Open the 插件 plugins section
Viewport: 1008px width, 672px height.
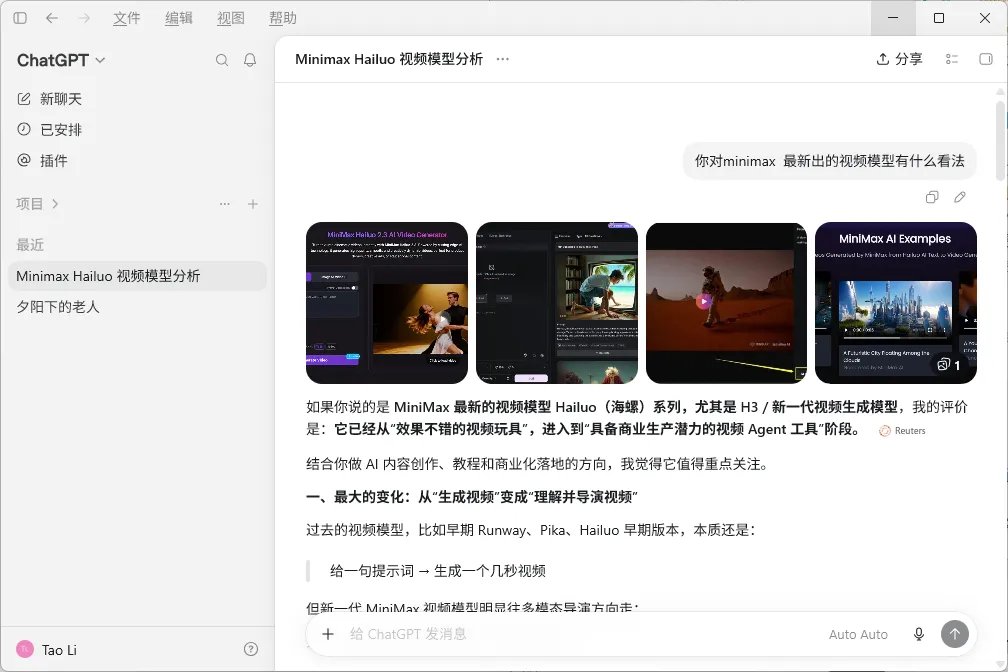click(42, 160)
